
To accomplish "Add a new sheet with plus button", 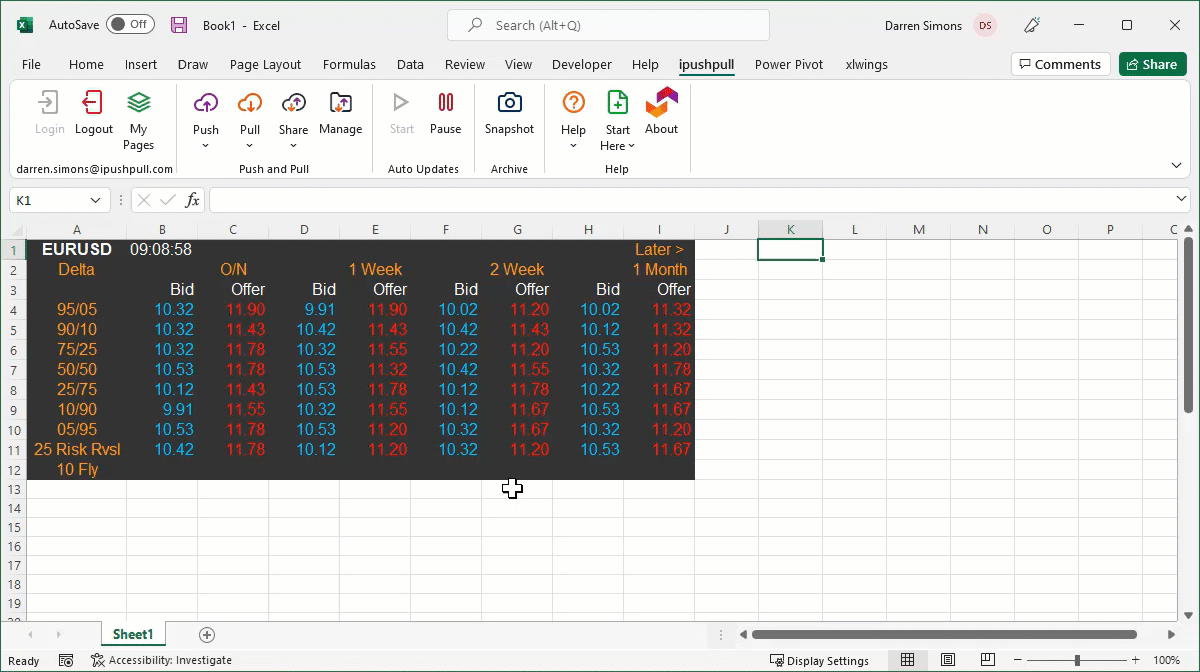I will click(207, 635).
